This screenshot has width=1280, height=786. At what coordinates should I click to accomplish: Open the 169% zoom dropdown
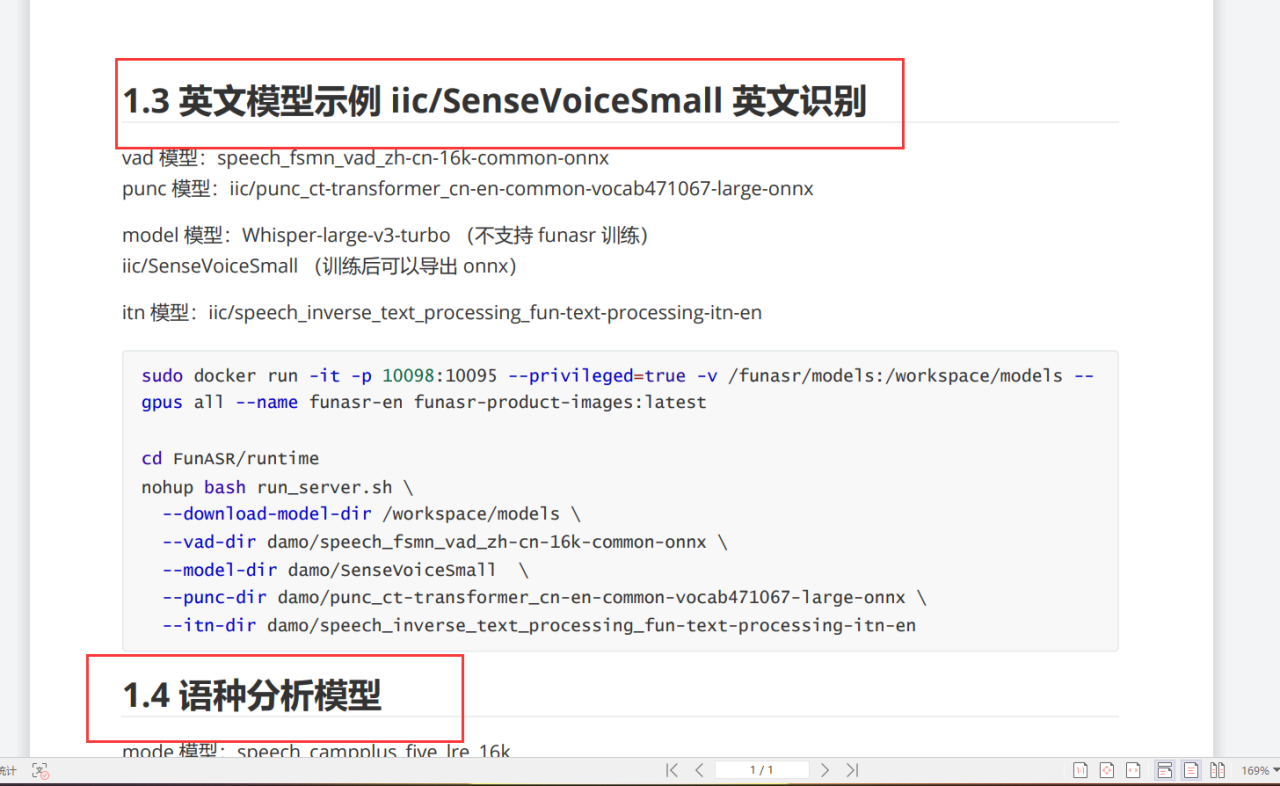[x=1260, y=771]
